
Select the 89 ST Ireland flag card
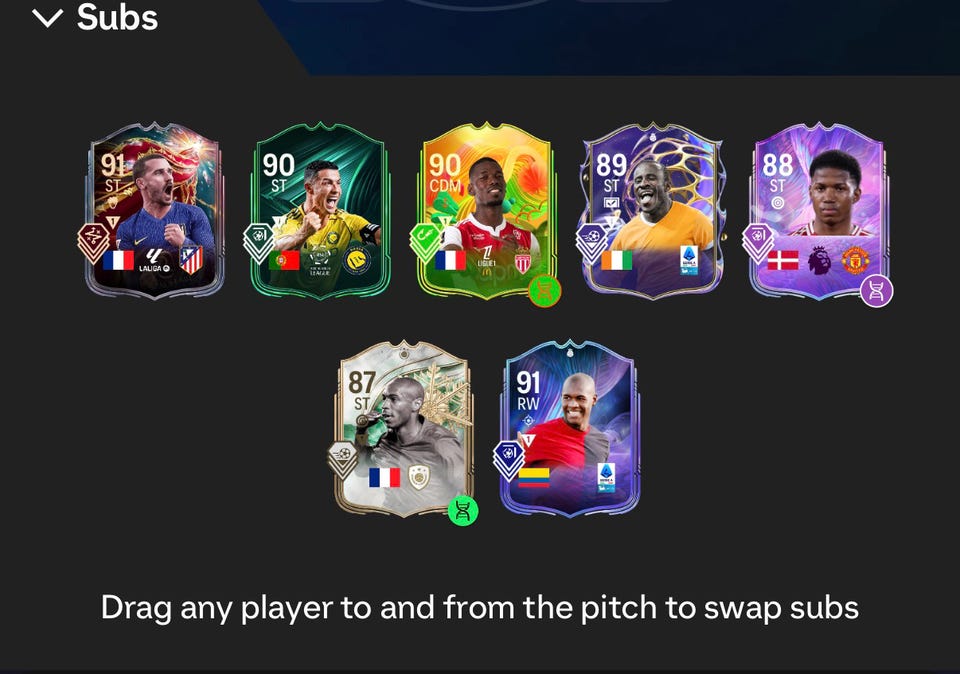point(653,211)
